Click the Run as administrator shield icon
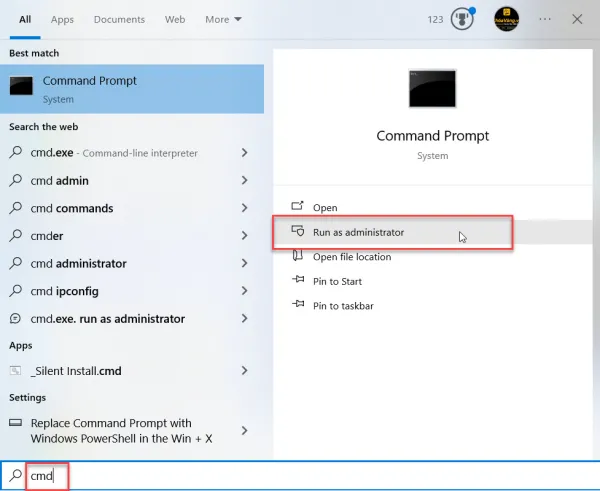 pos(298,231)
